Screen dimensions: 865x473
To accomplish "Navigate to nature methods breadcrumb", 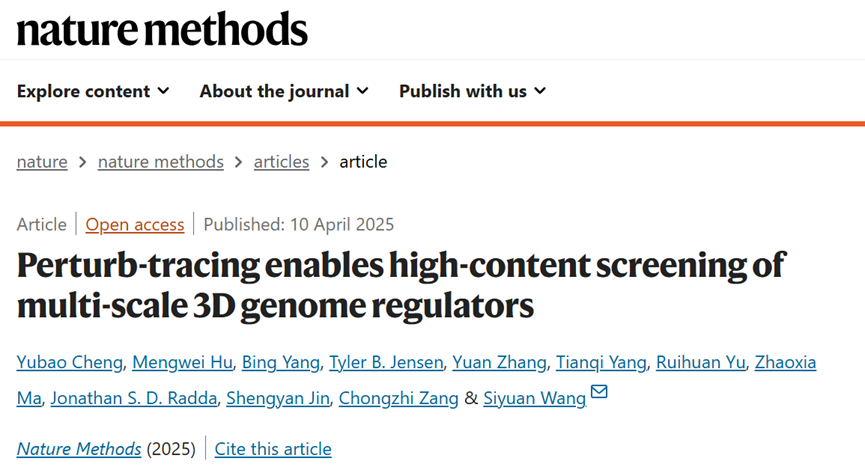I will (160, 162).
